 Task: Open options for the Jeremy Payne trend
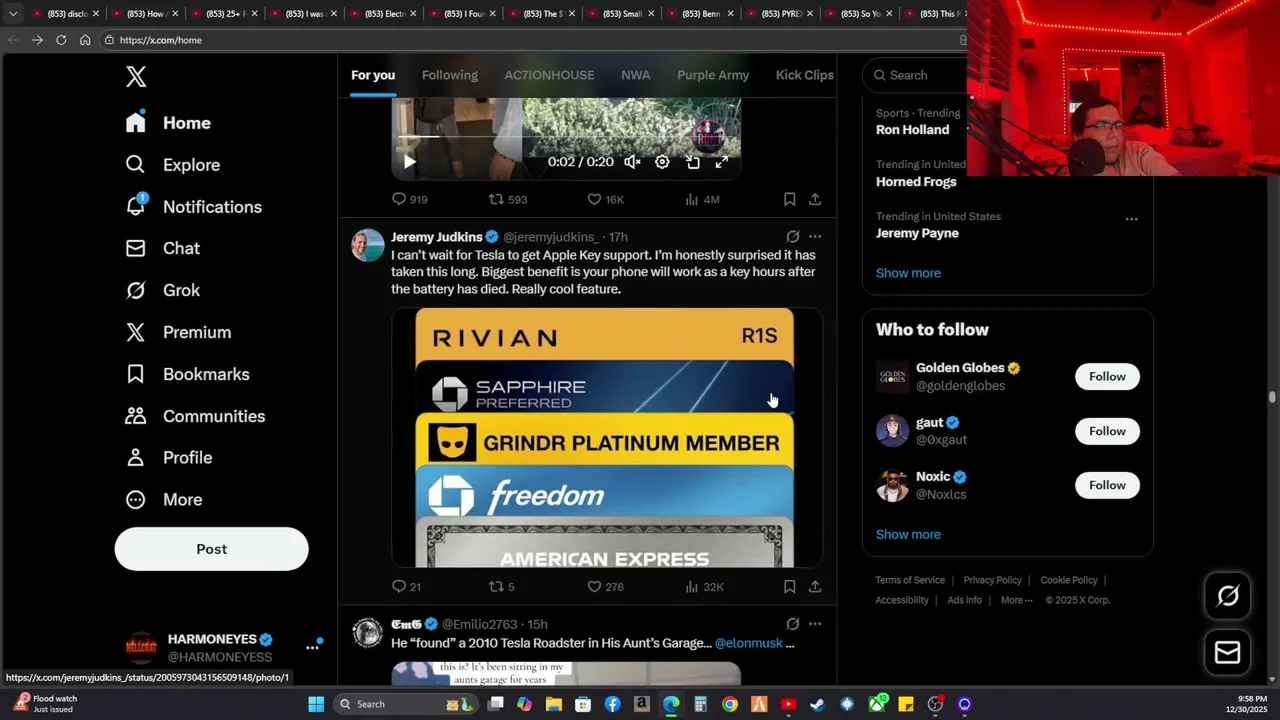1131,219
